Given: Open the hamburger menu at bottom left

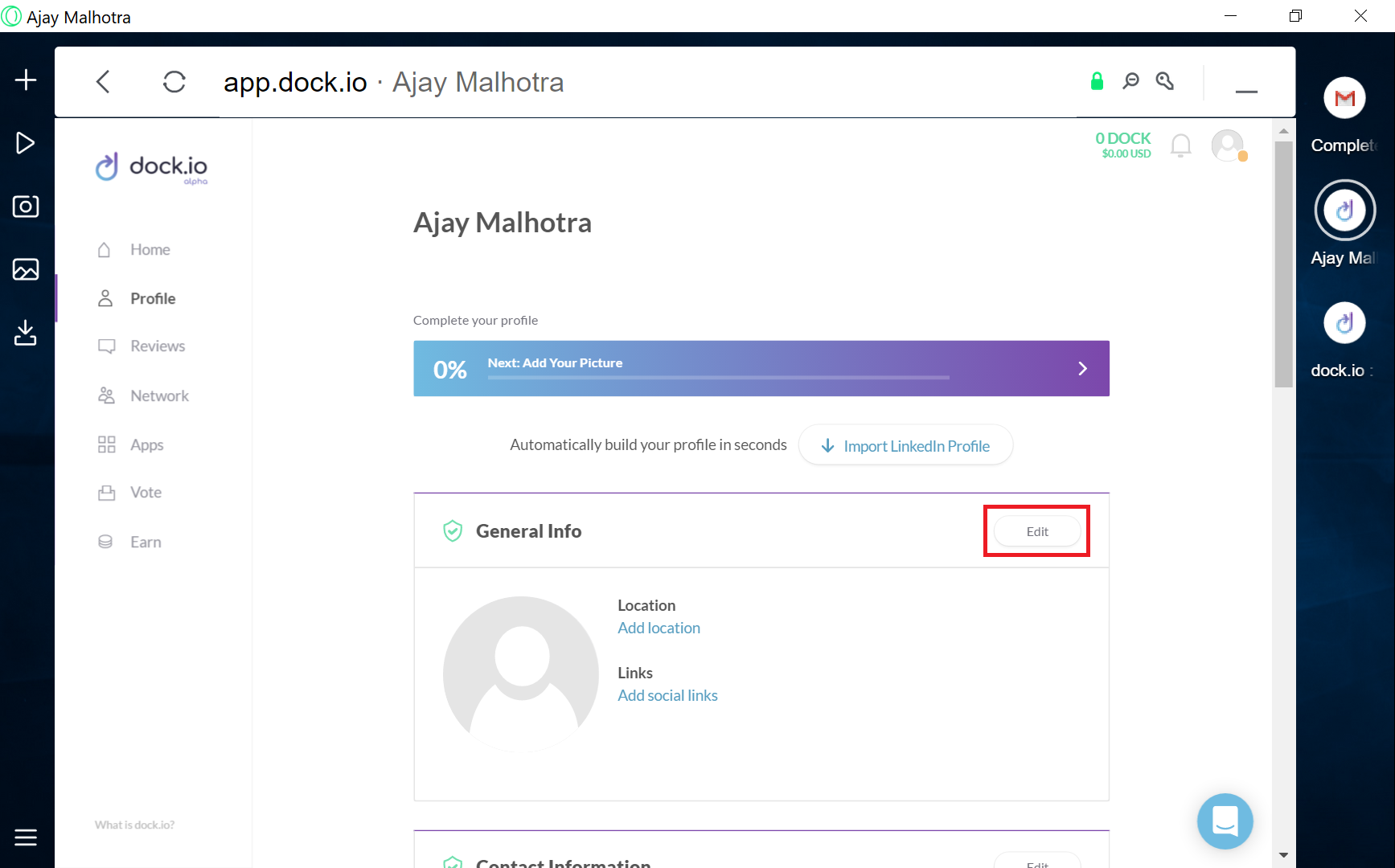Looking at the screenshot, I should pos(26,837).
